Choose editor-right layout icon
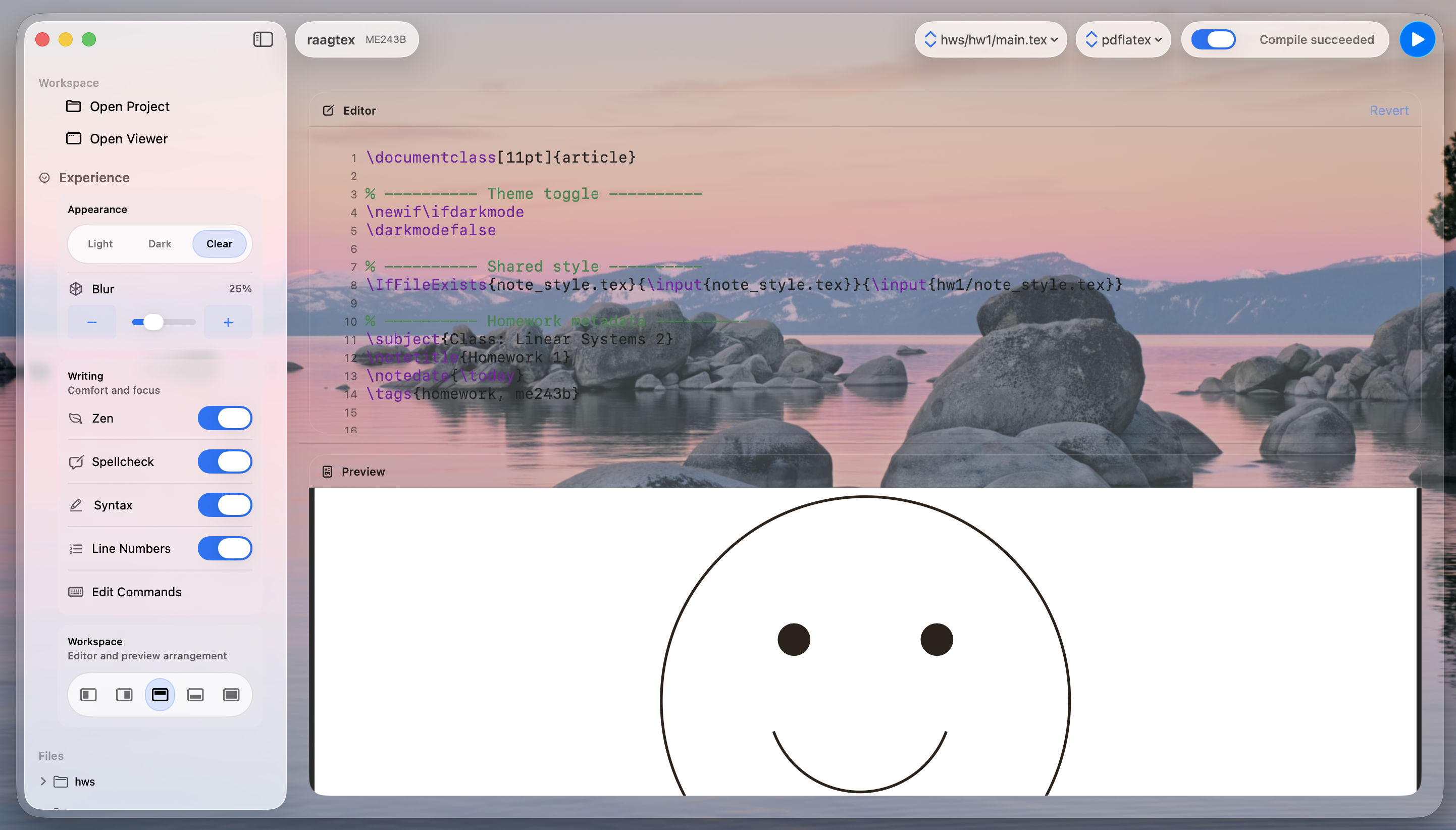The height and width of the screenshot is (830, 1456). [x=124, y=694]
